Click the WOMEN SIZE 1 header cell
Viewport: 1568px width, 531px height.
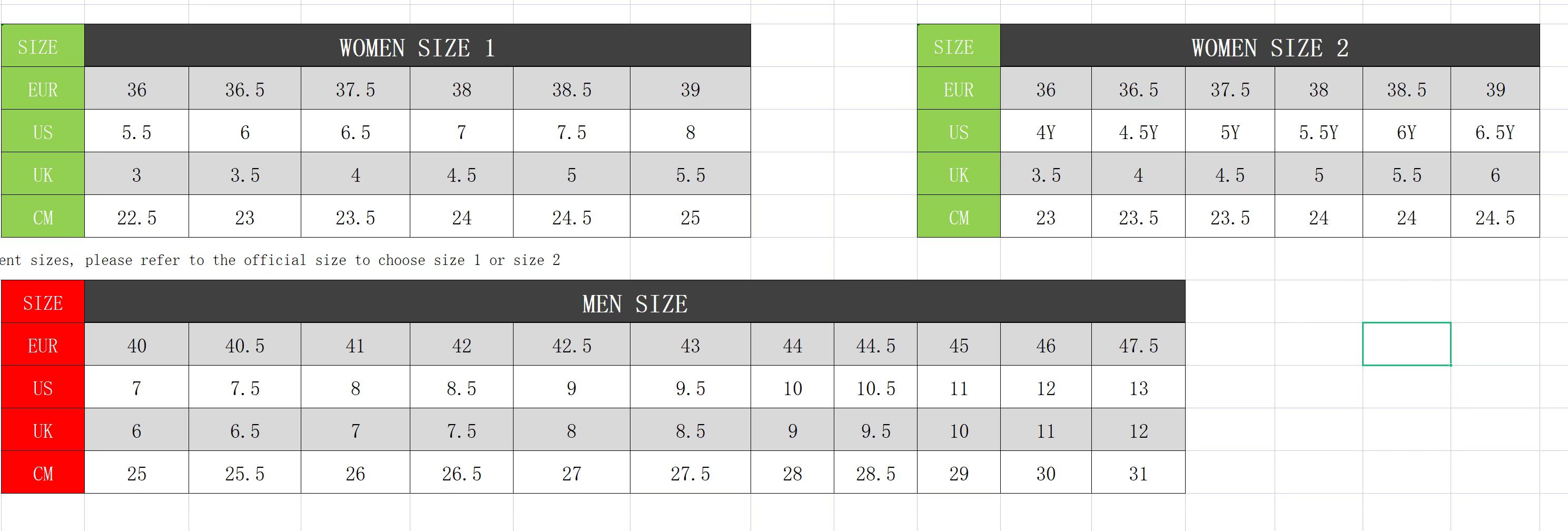(417, 46)
